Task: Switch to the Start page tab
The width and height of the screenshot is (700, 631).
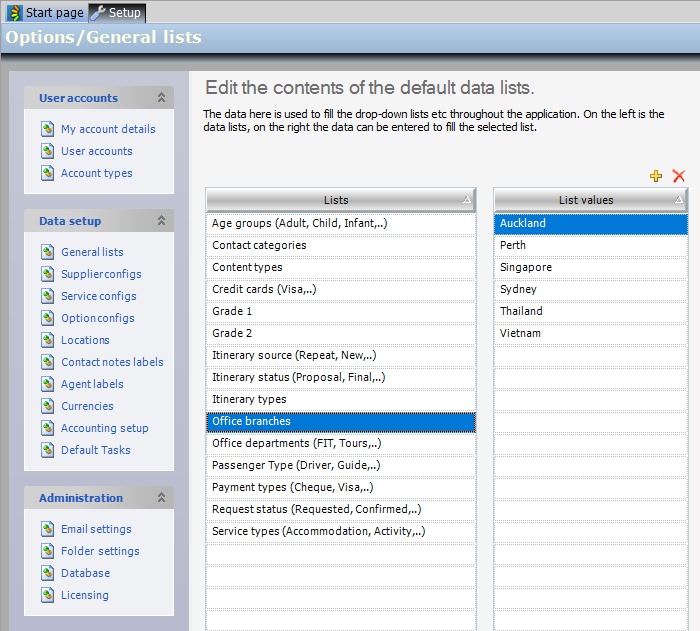Action: (46, 13)
